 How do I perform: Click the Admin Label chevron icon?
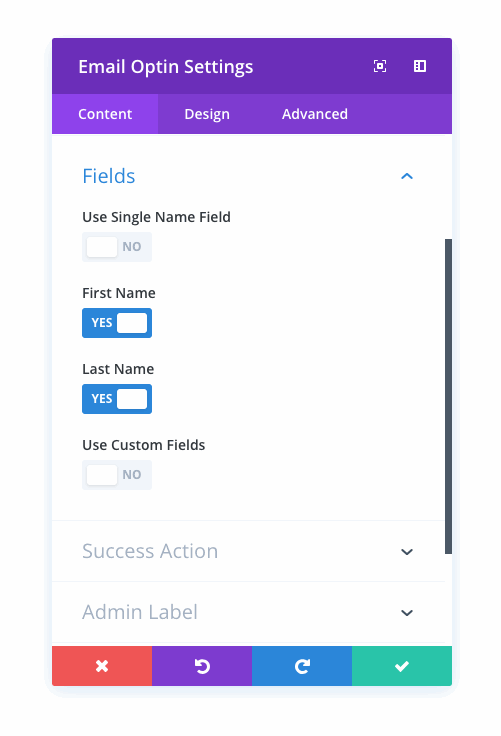pos(407,613)
